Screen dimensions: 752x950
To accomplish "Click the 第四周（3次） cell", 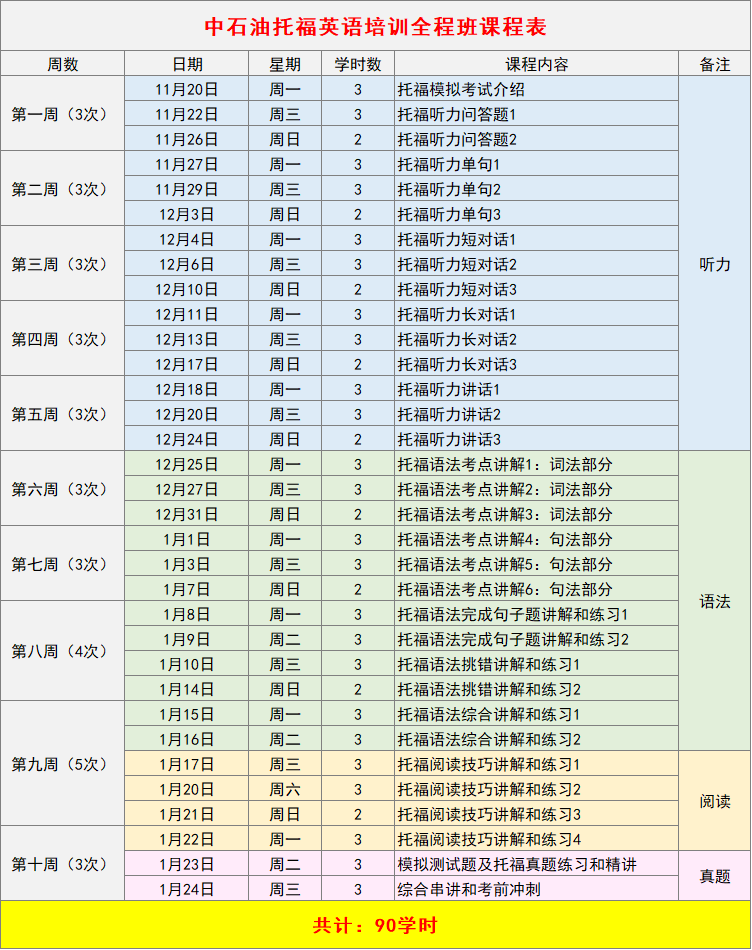I will [x=63, y=339].
